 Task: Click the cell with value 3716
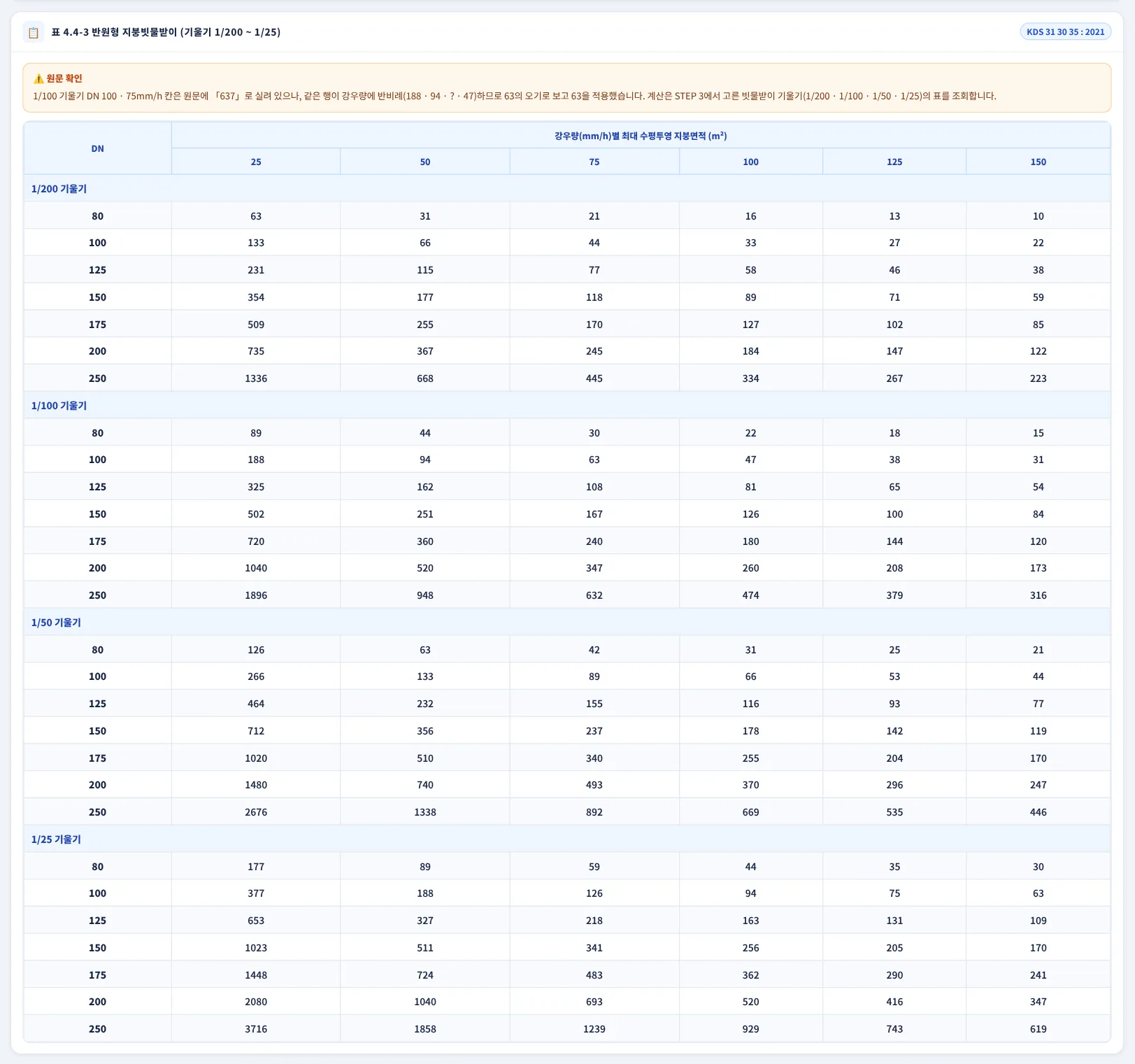pyautogui.click(x=256, y=1029)
